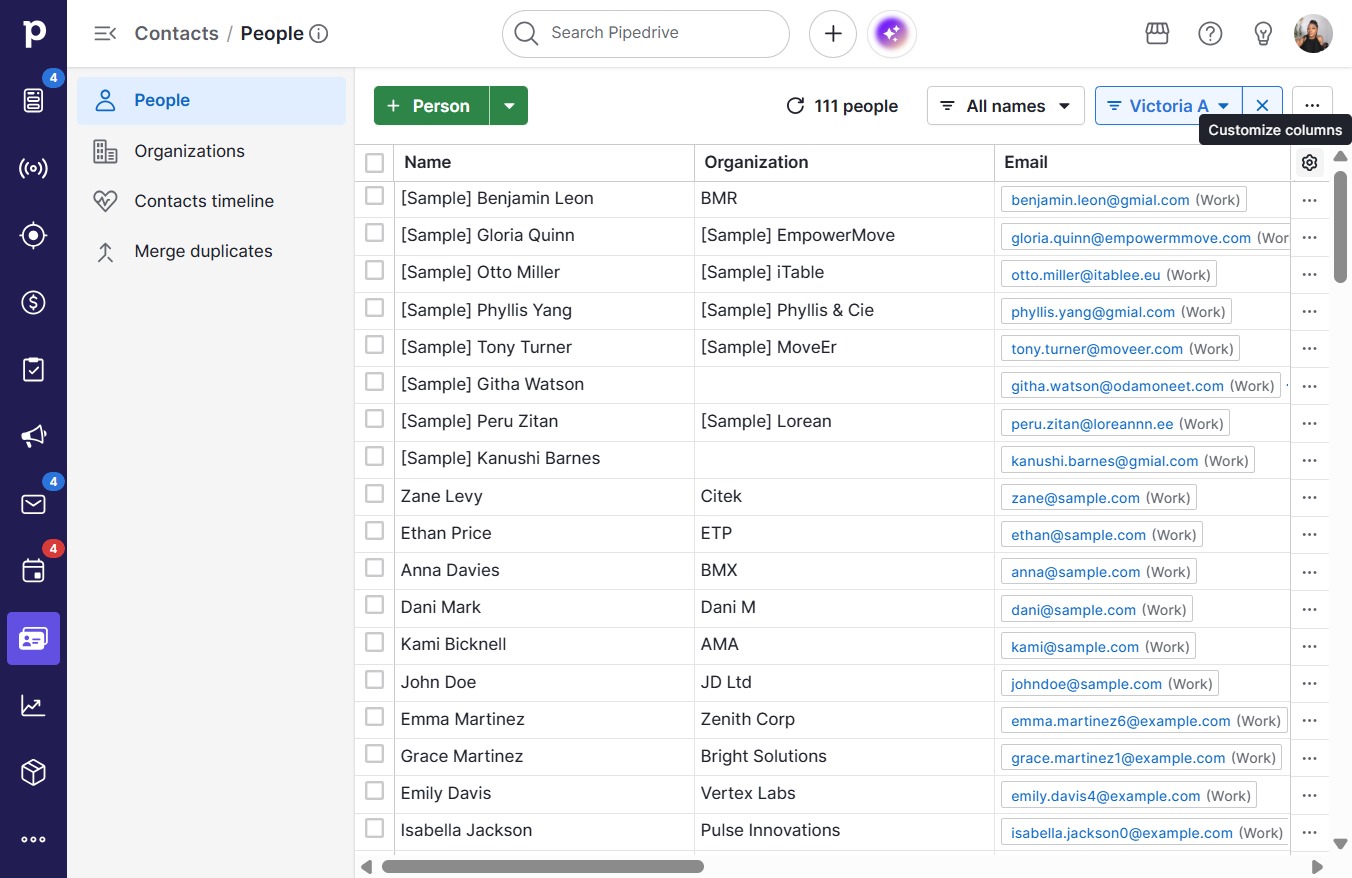
Task: Open the Deals dollar sidebar icon
Action: tap(33, 302)
